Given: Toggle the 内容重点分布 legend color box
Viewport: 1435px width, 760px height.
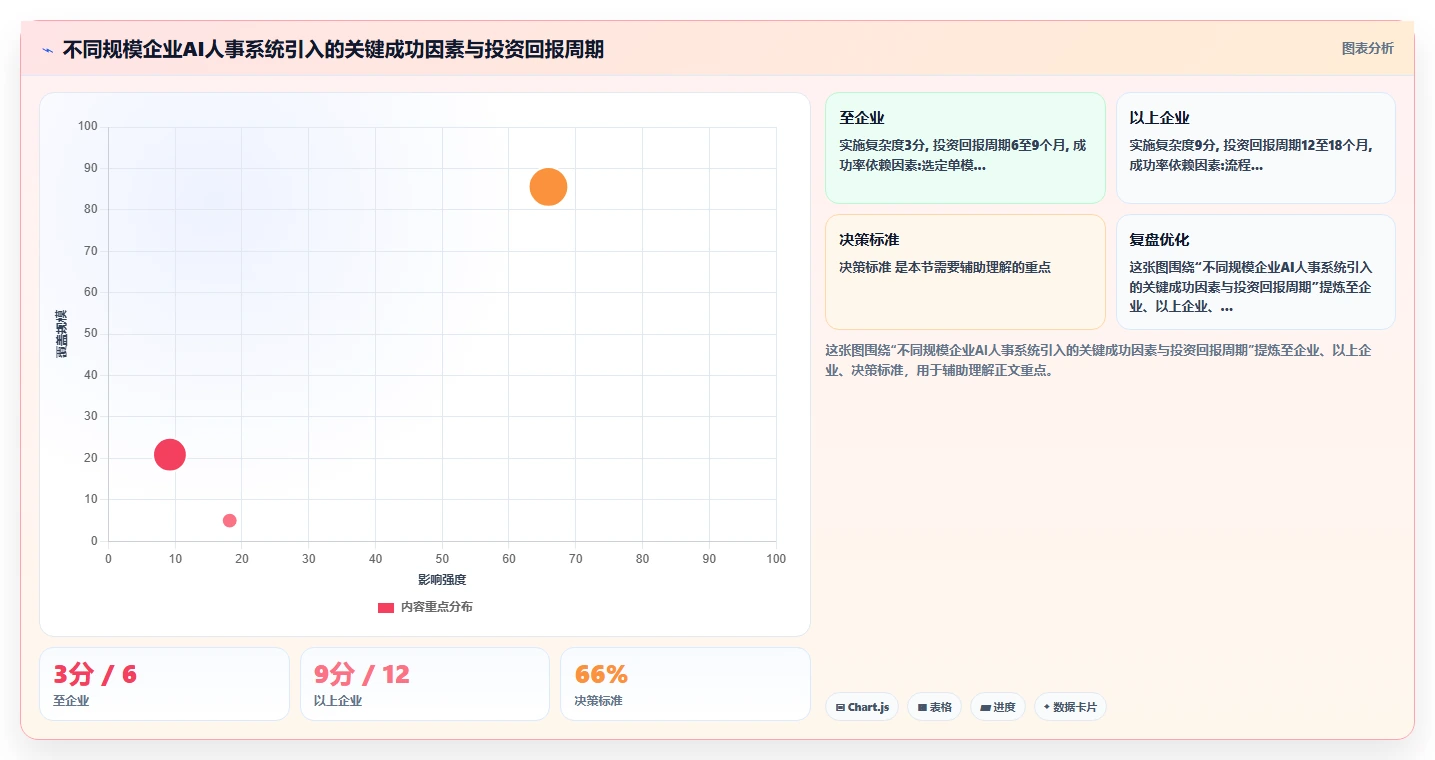Looking at the screenshot, I should point(386,607).
